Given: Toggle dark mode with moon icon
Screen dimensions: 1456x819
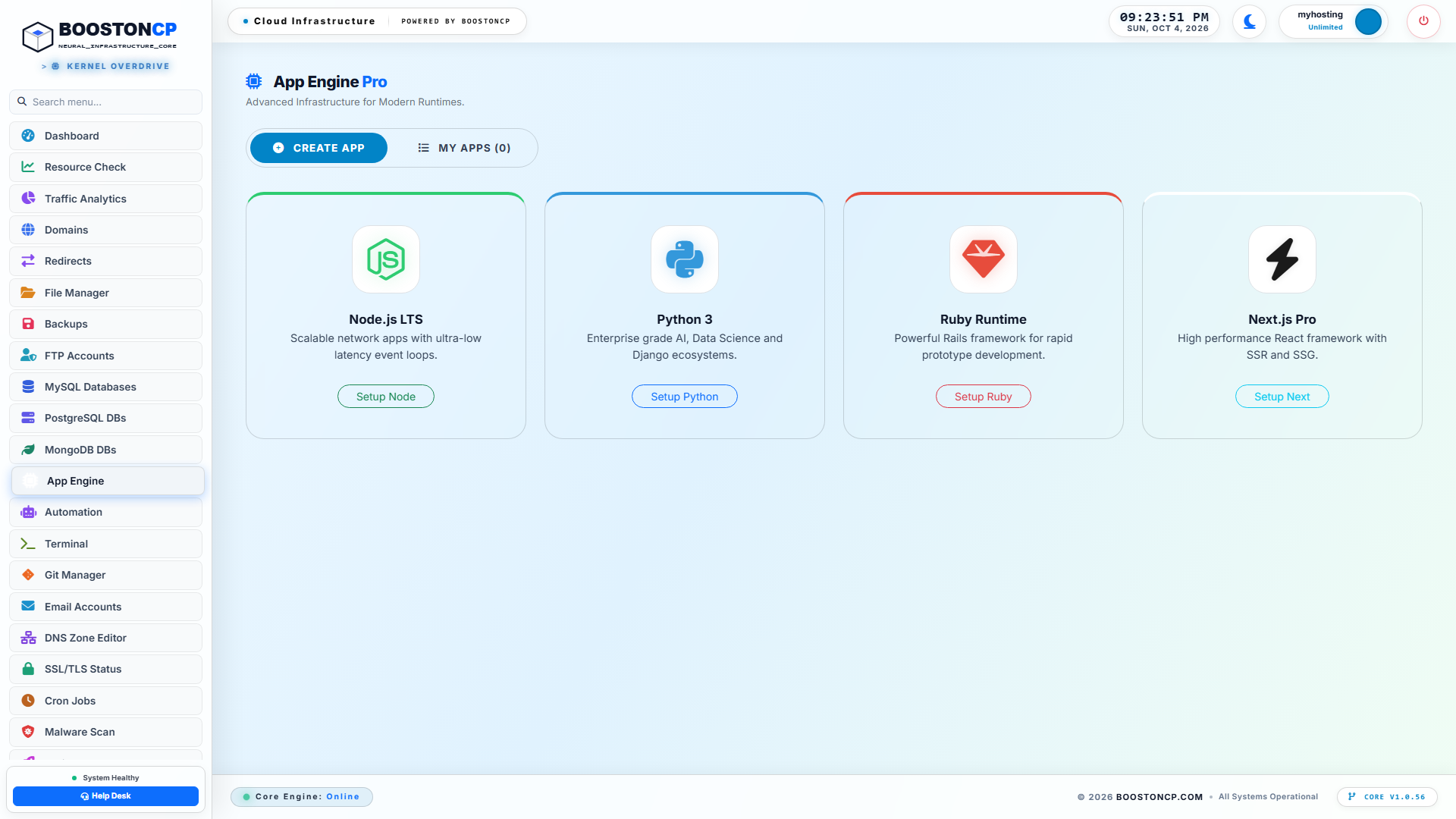Looking at the screenshot, I should click(1250, 21).
